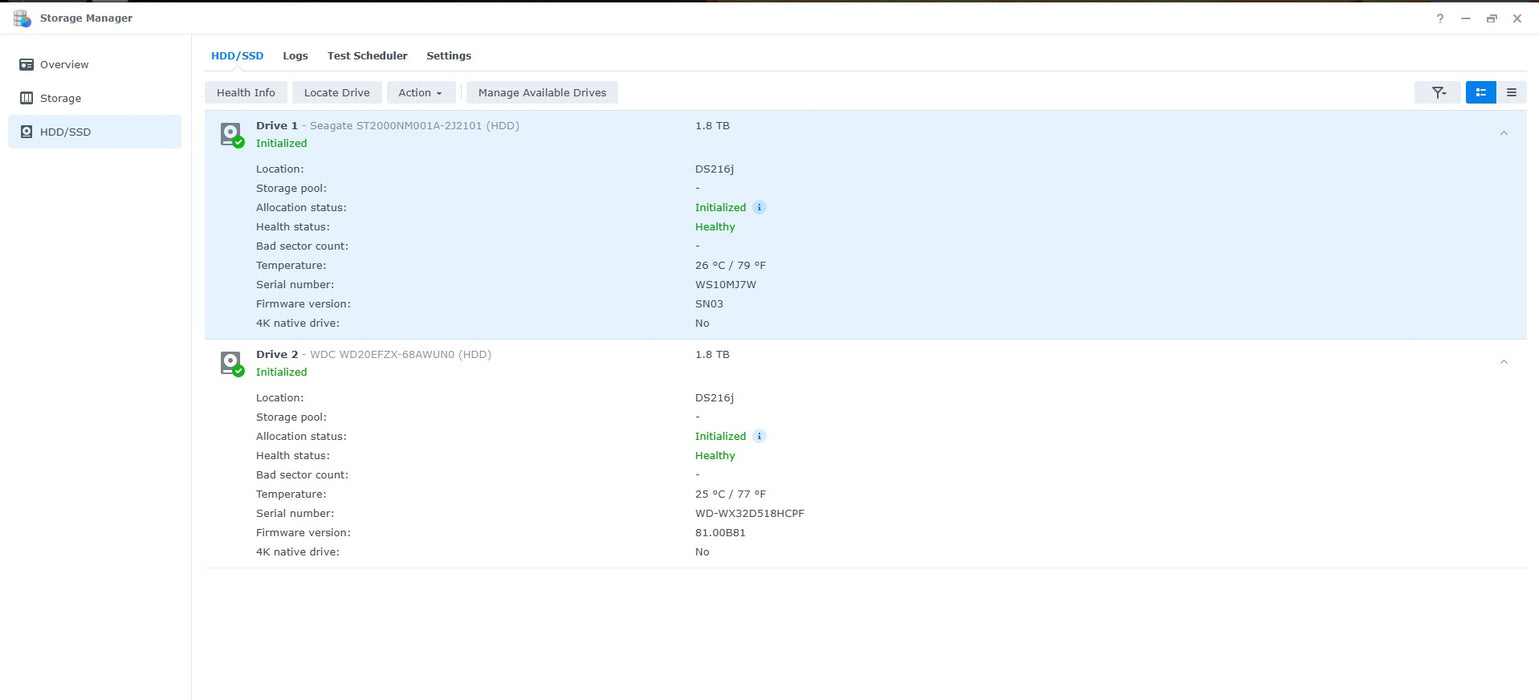The width and height of the screenshot is (1539, 700).
Task: Click the Storage Manager app icon
Action: (x=22, y=18)
